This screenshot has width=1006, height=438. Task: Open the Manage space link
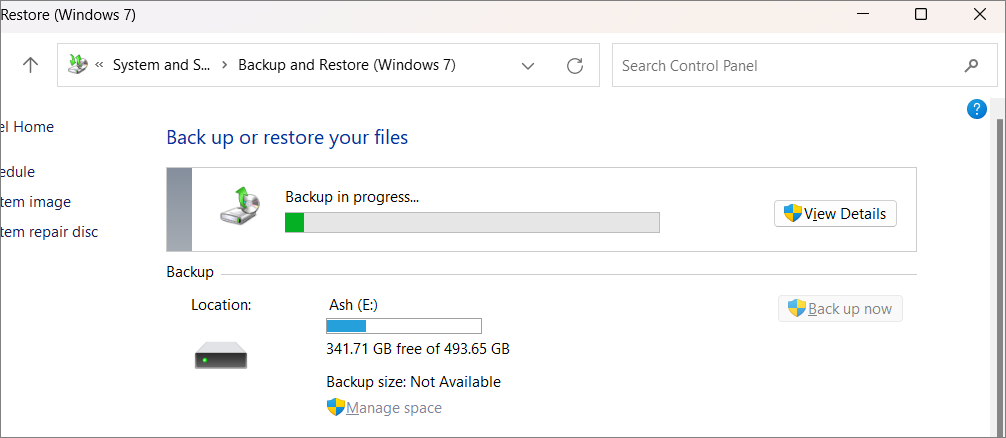click(394, 408)
